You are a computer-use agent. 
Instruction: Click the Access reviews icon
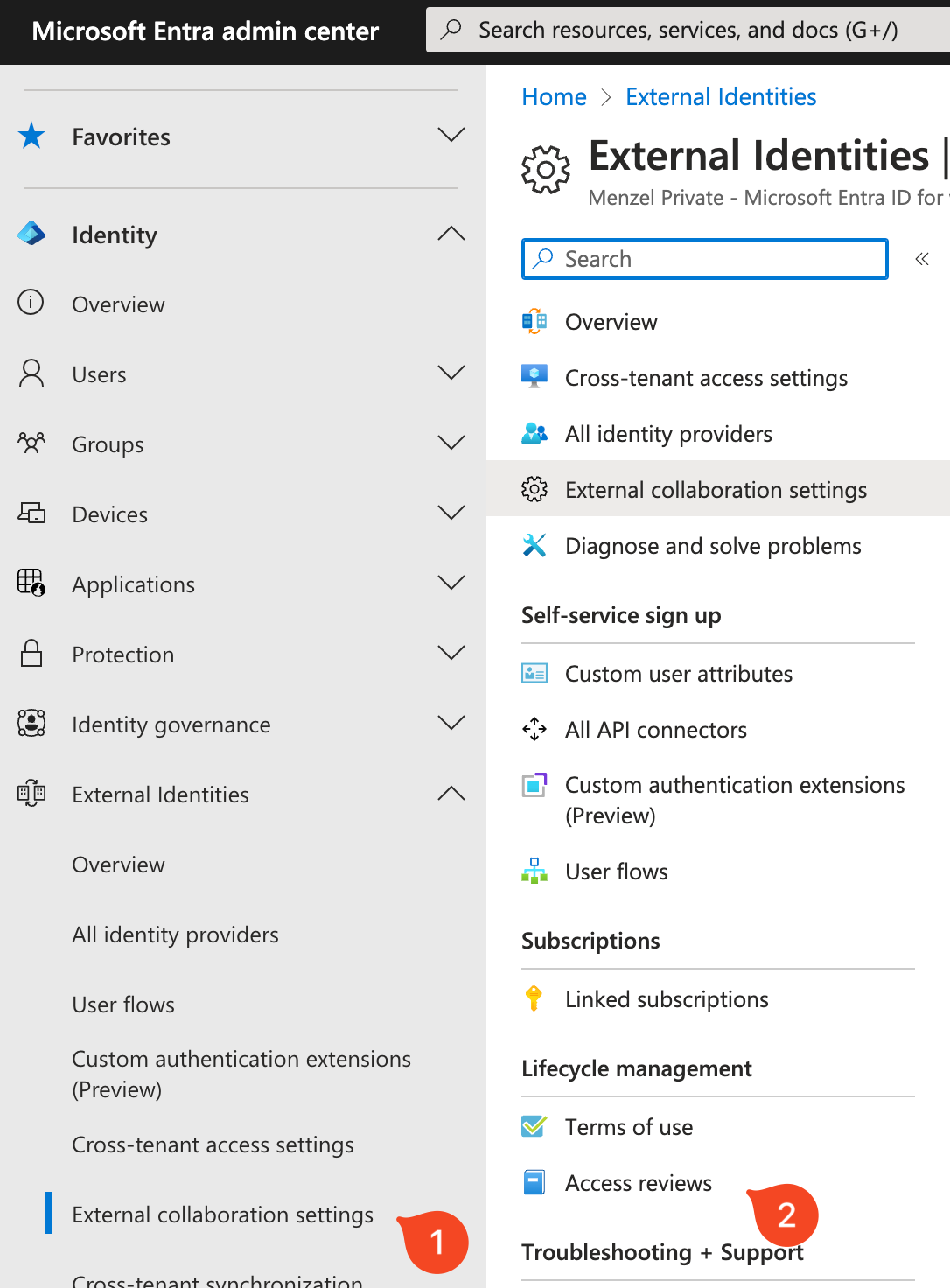tap(534, 1182)
